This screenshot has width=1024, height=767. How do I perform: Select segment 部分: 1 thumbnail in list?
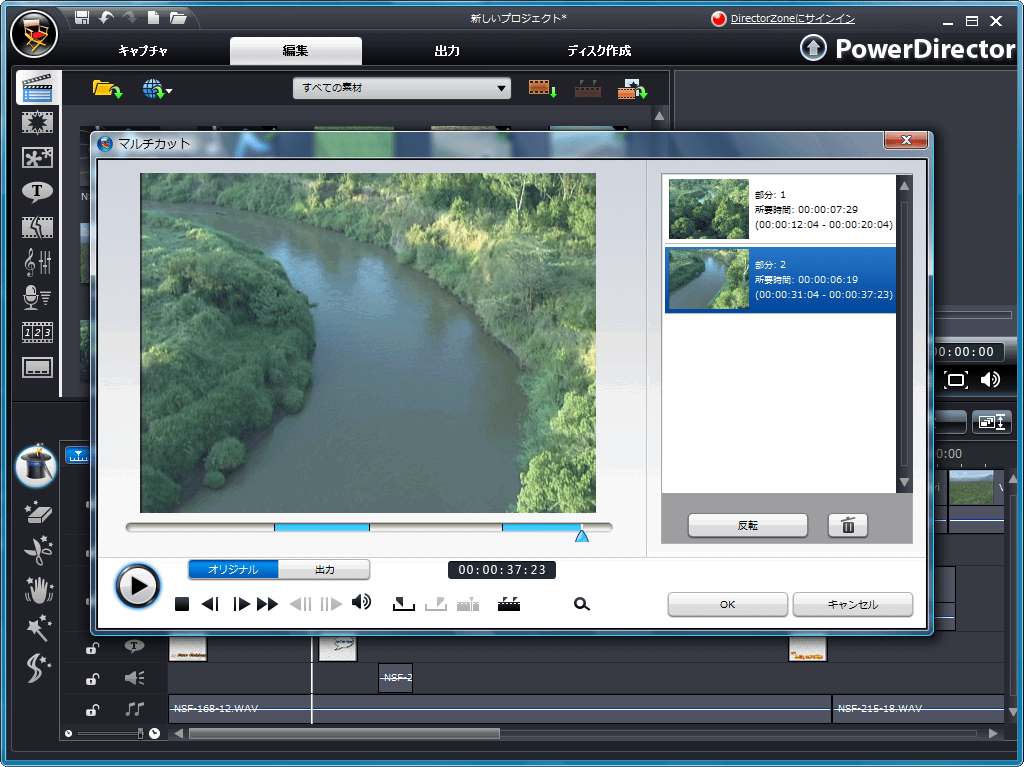pos(708,209)
